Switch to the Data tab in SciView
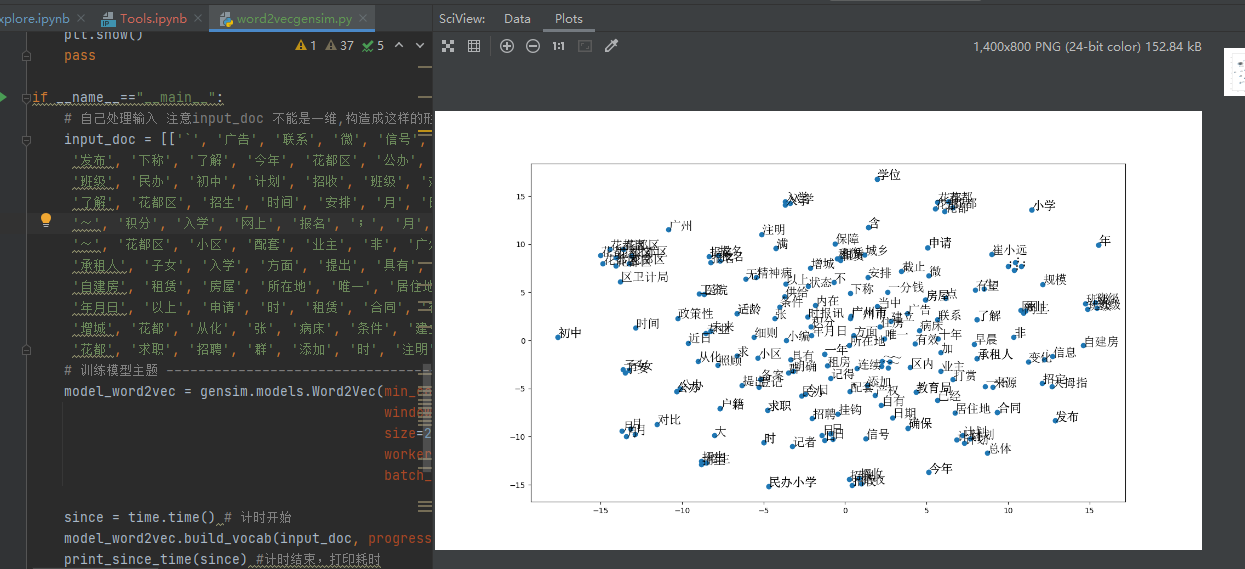The height and width of the screenshot is (569, 1245). click(x=517, y=18)
